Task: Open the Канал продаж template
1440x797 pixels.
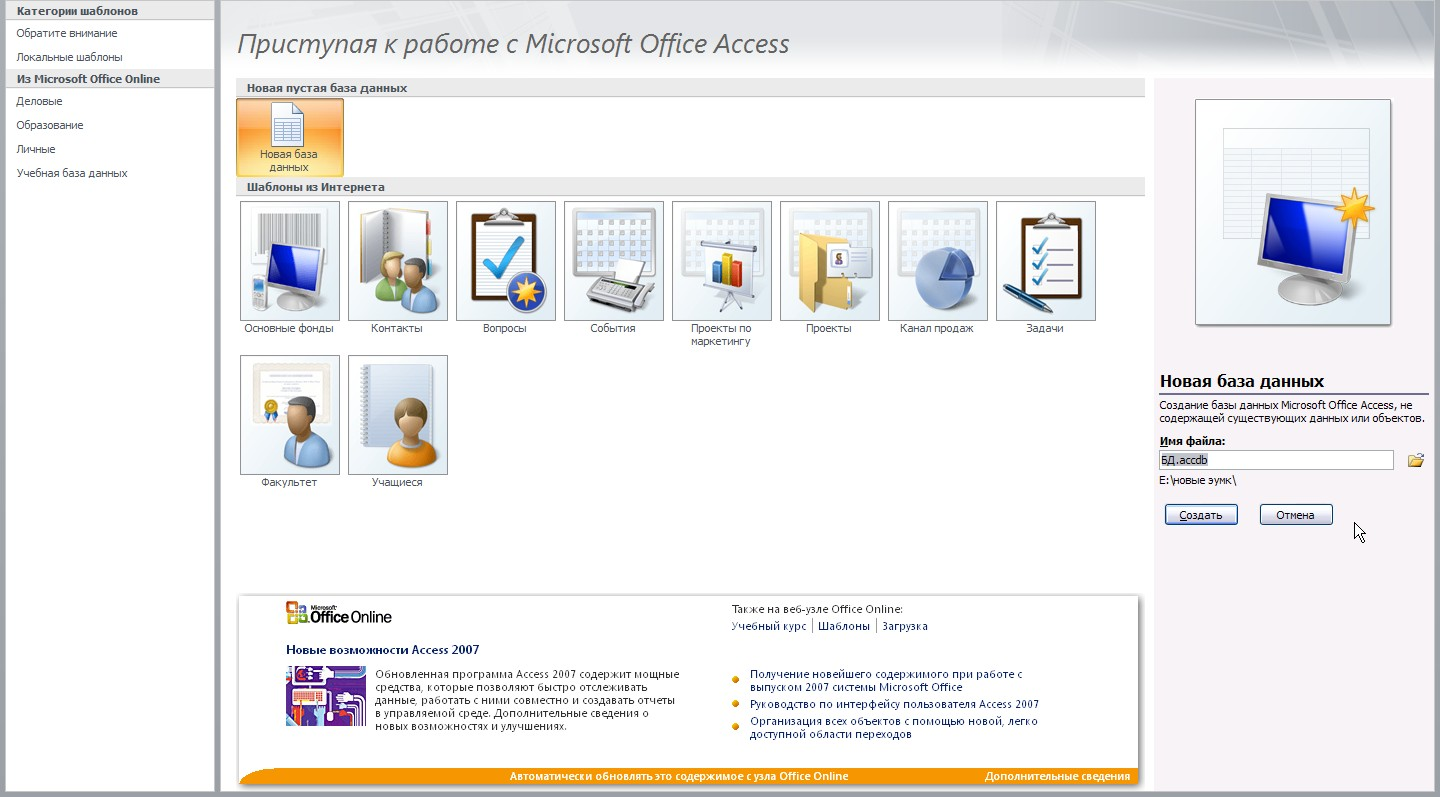Action: coord(938,261)
